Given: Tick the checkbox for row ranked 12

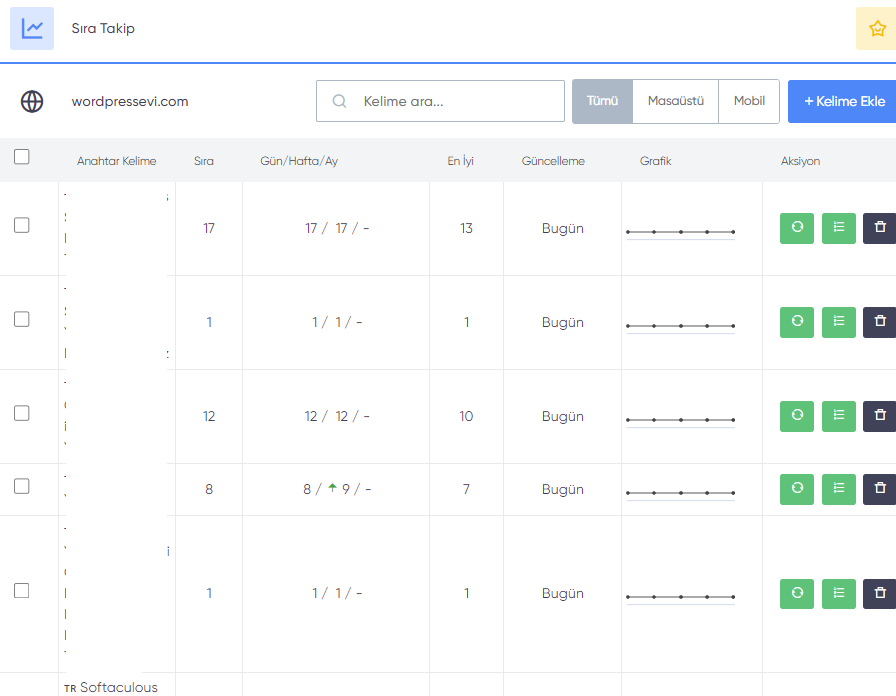Looking at the screenshot, I should point(22,413).
